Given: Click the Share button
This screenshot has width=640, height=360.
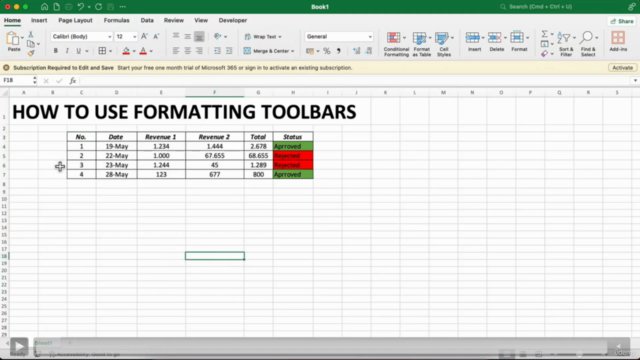Looking at the screenshot, I should (622, 21).
